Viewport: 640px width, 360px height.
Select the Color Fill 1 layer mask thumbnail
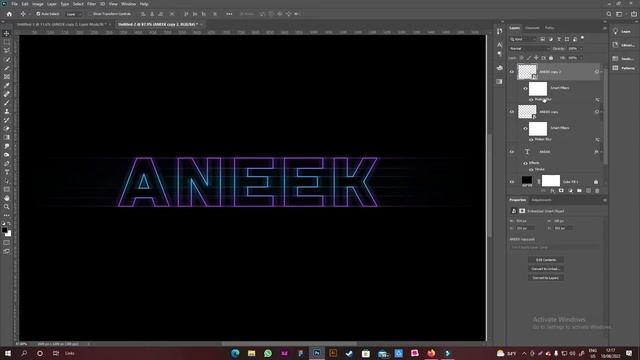click(x=551, y=180)
